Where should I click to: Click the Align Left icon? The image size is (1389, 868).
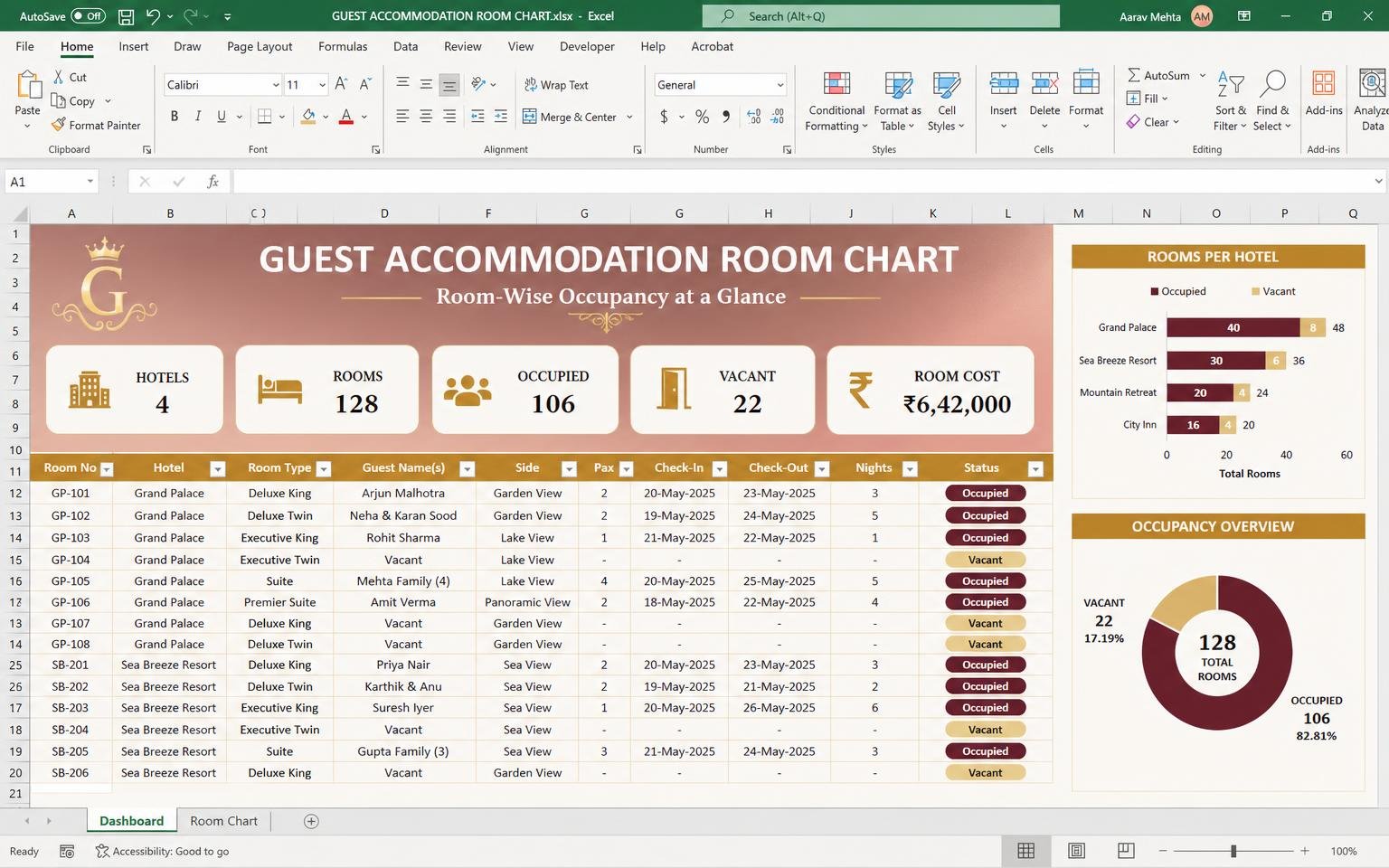click(402, 116)
